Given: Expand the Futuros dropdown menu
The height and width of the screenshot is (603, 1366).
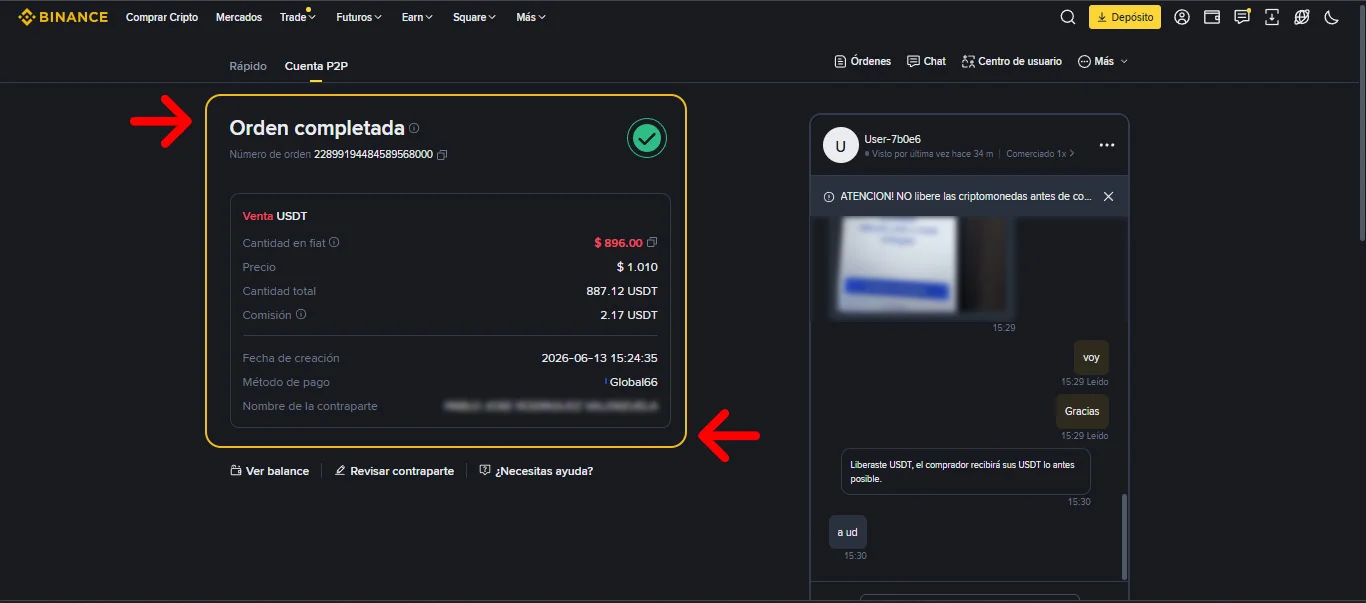Looking at the screenshot, I should (360, 17).
